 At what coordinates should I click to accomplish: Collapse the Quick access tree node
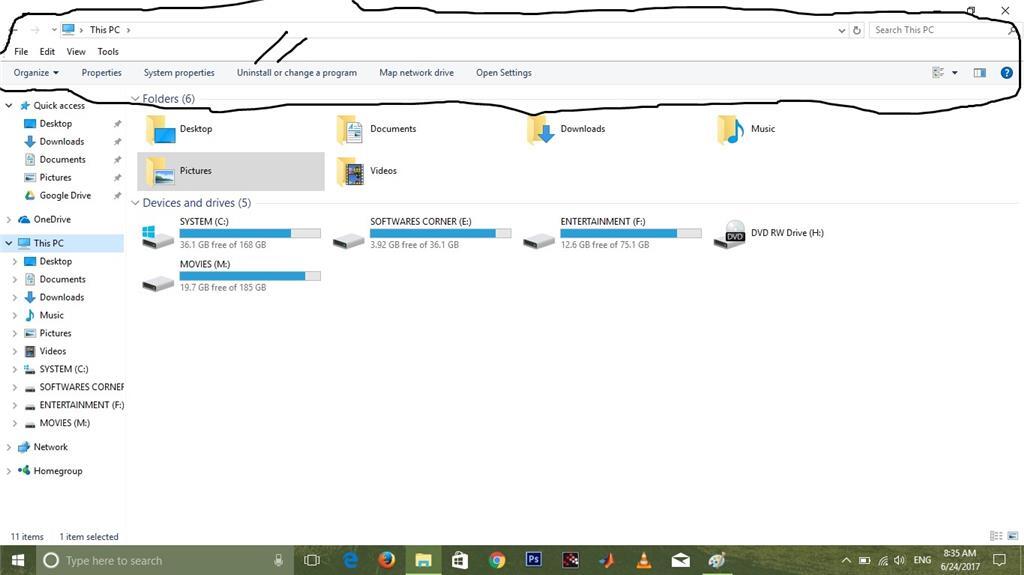click(8, 105)
